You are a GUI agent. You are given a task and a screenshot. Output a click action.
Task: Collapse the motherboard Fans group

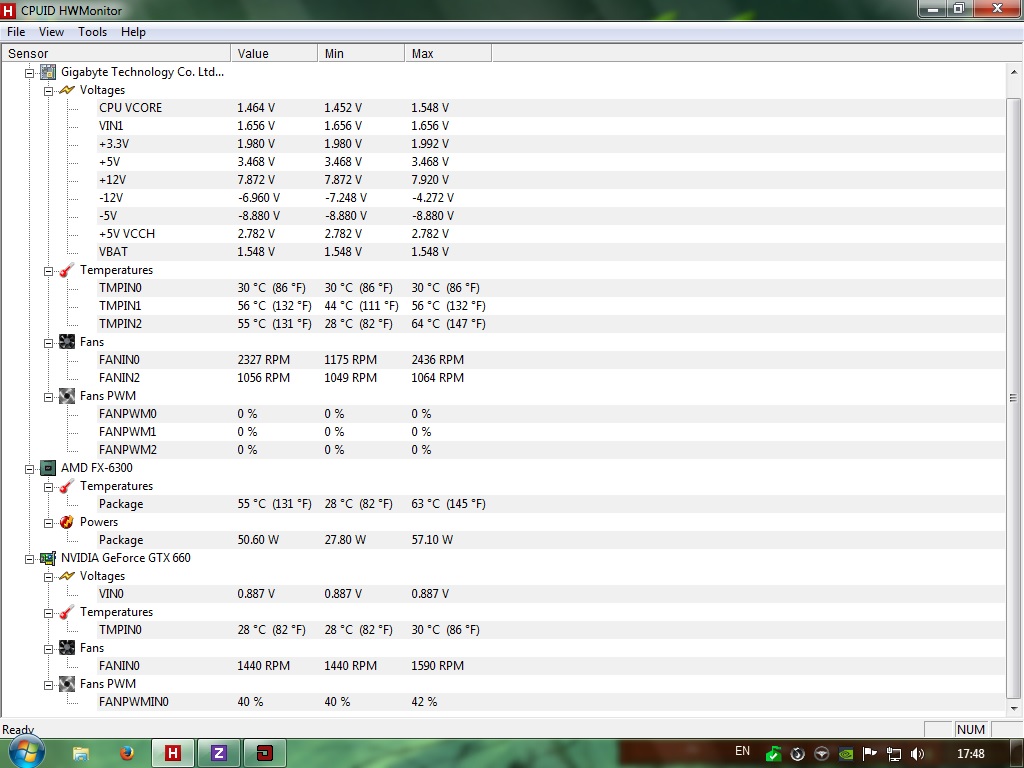coord(48,342)
